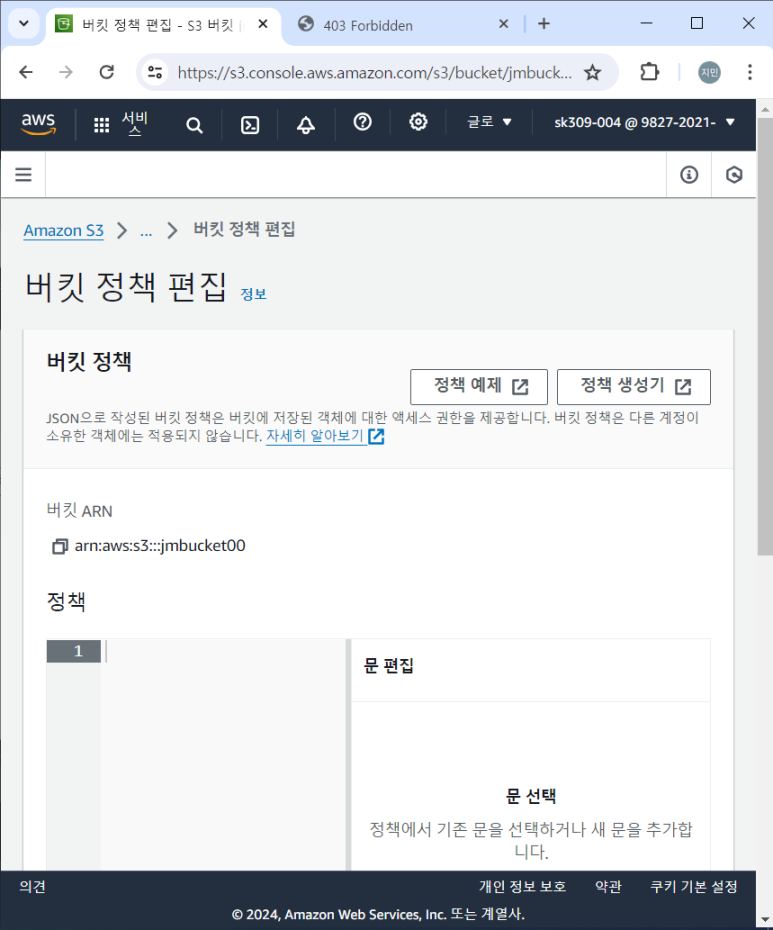
Task: Open the extensions puzzle icon
Action: pos(650,72)
